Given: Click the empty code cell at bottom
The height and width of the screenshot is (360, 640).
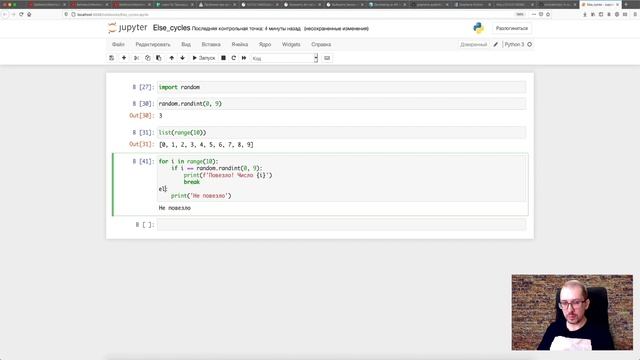Looking at the screenshot, I should coord(342,224).
